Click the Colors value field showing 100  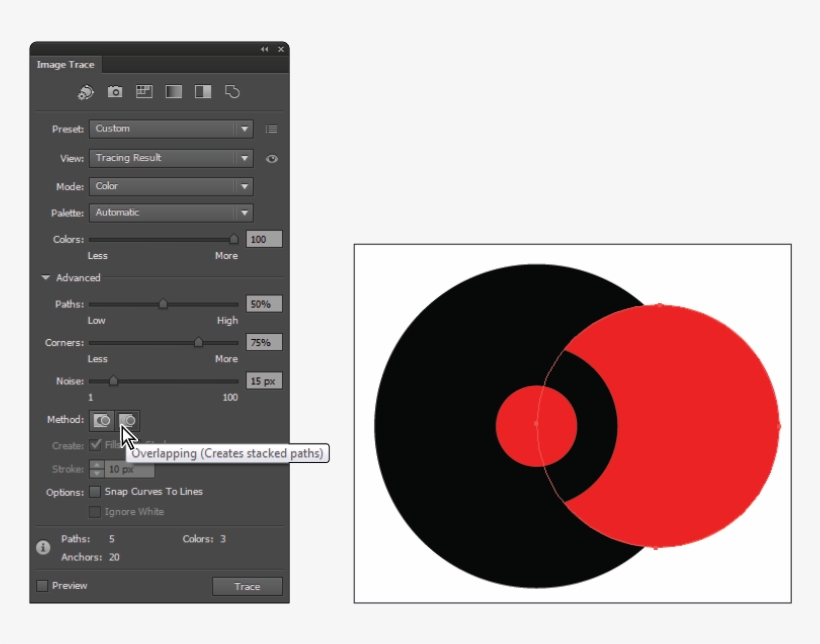pos(265,239)
